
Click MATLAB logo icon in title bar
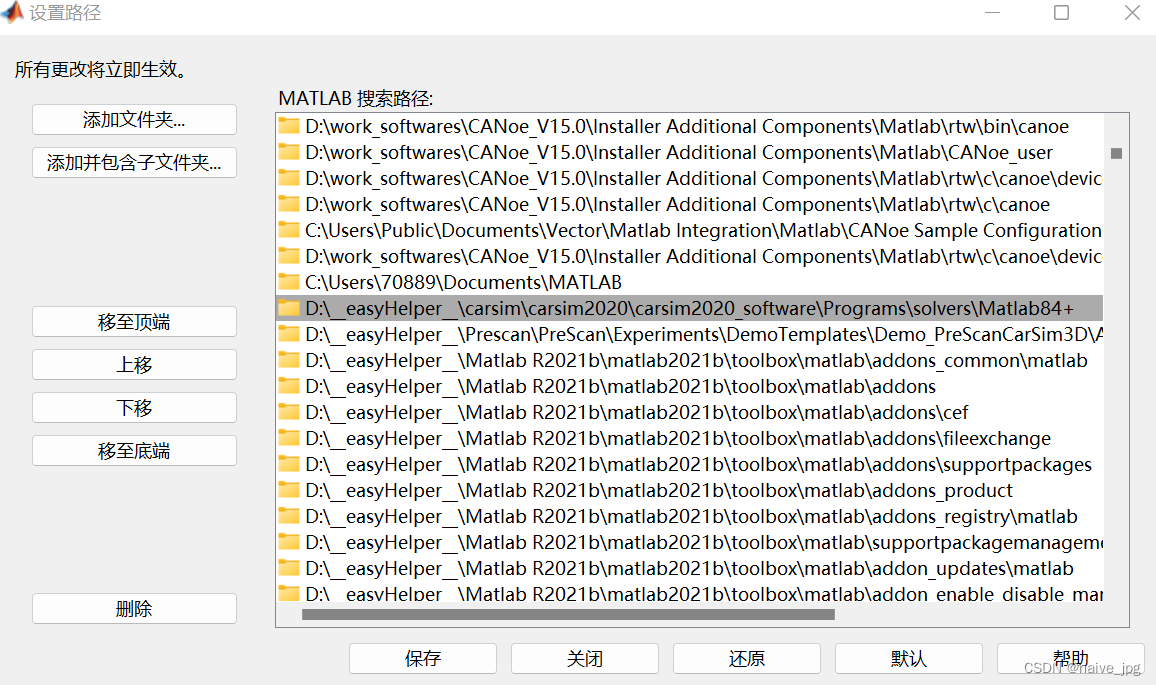coord(13,13)
